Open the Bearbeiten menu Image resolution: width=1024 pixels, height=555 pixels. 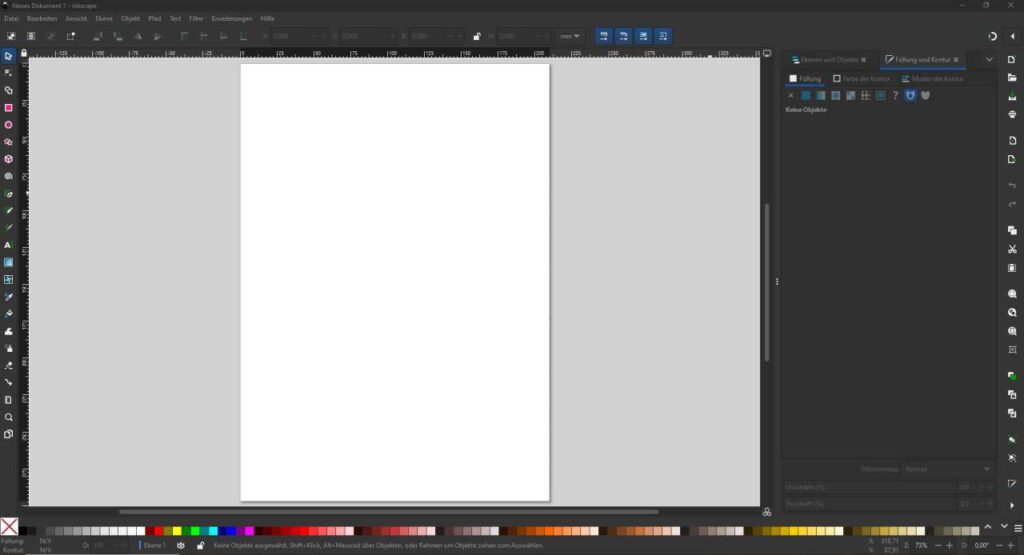tap(42, 18)
